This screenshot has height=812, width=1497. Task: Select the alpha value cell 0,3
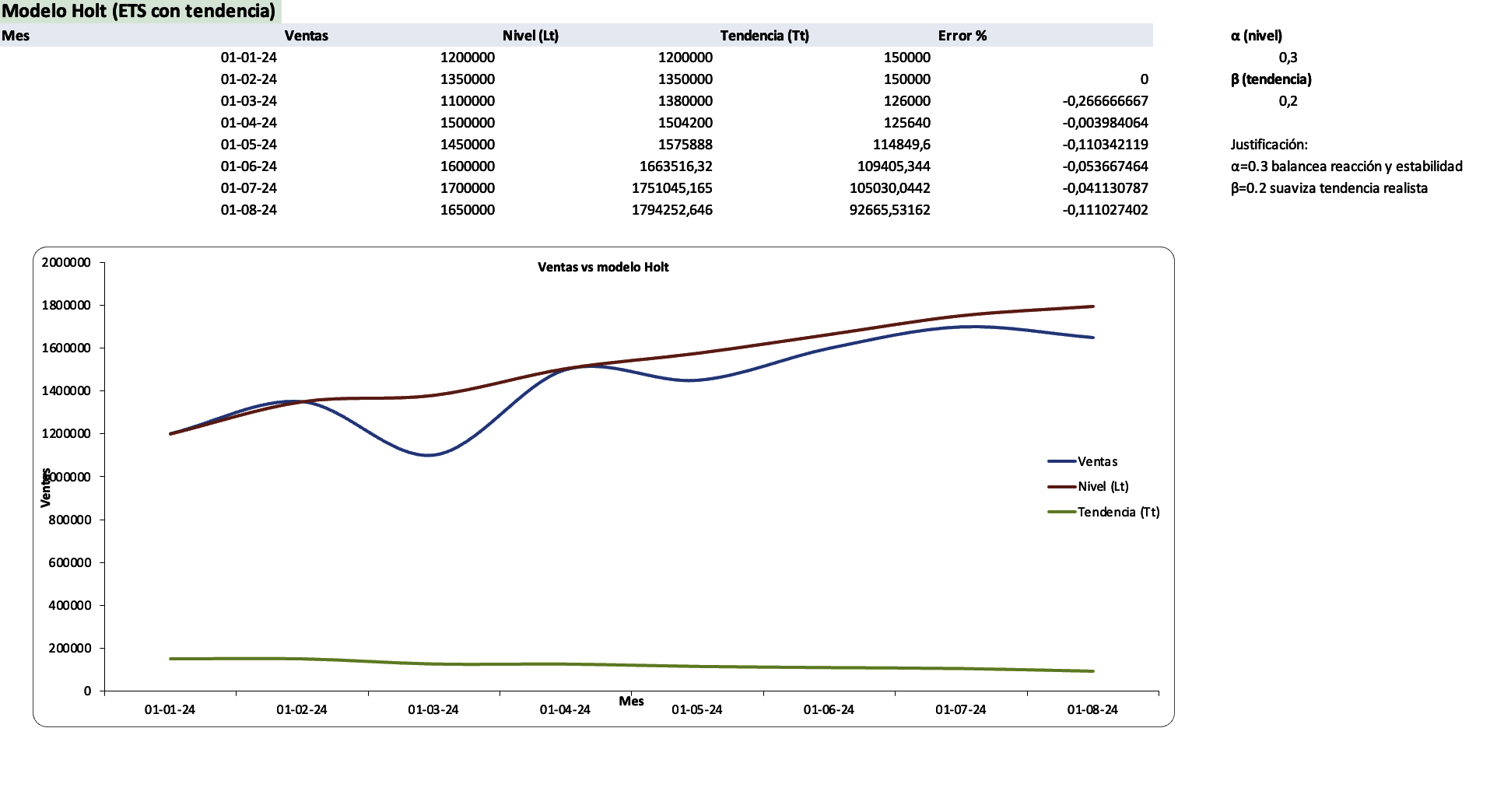click(x=1288, y=57)
